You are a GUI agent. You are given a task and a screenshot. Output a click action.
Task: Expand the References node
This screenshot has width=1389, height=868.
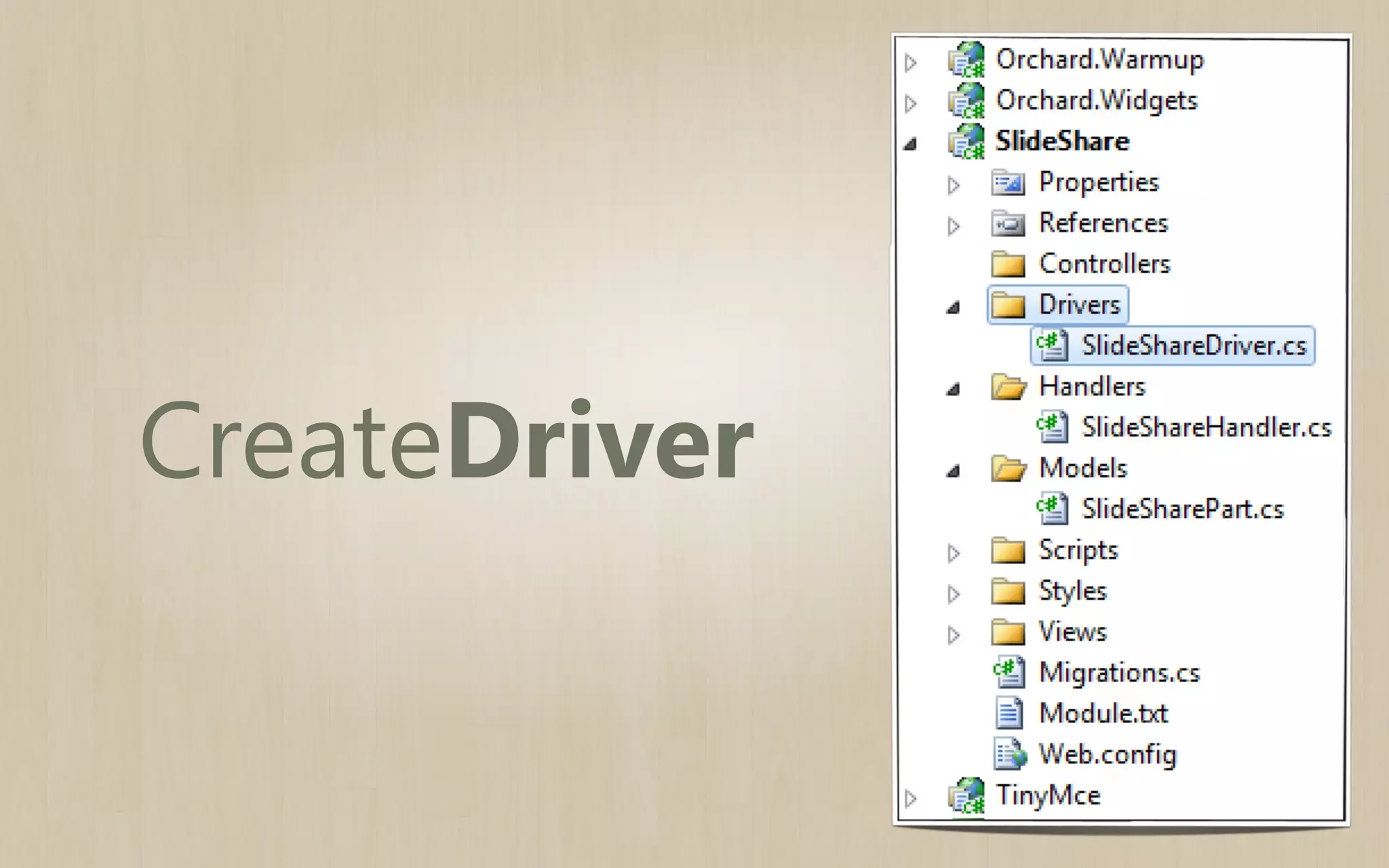(954, 226)
